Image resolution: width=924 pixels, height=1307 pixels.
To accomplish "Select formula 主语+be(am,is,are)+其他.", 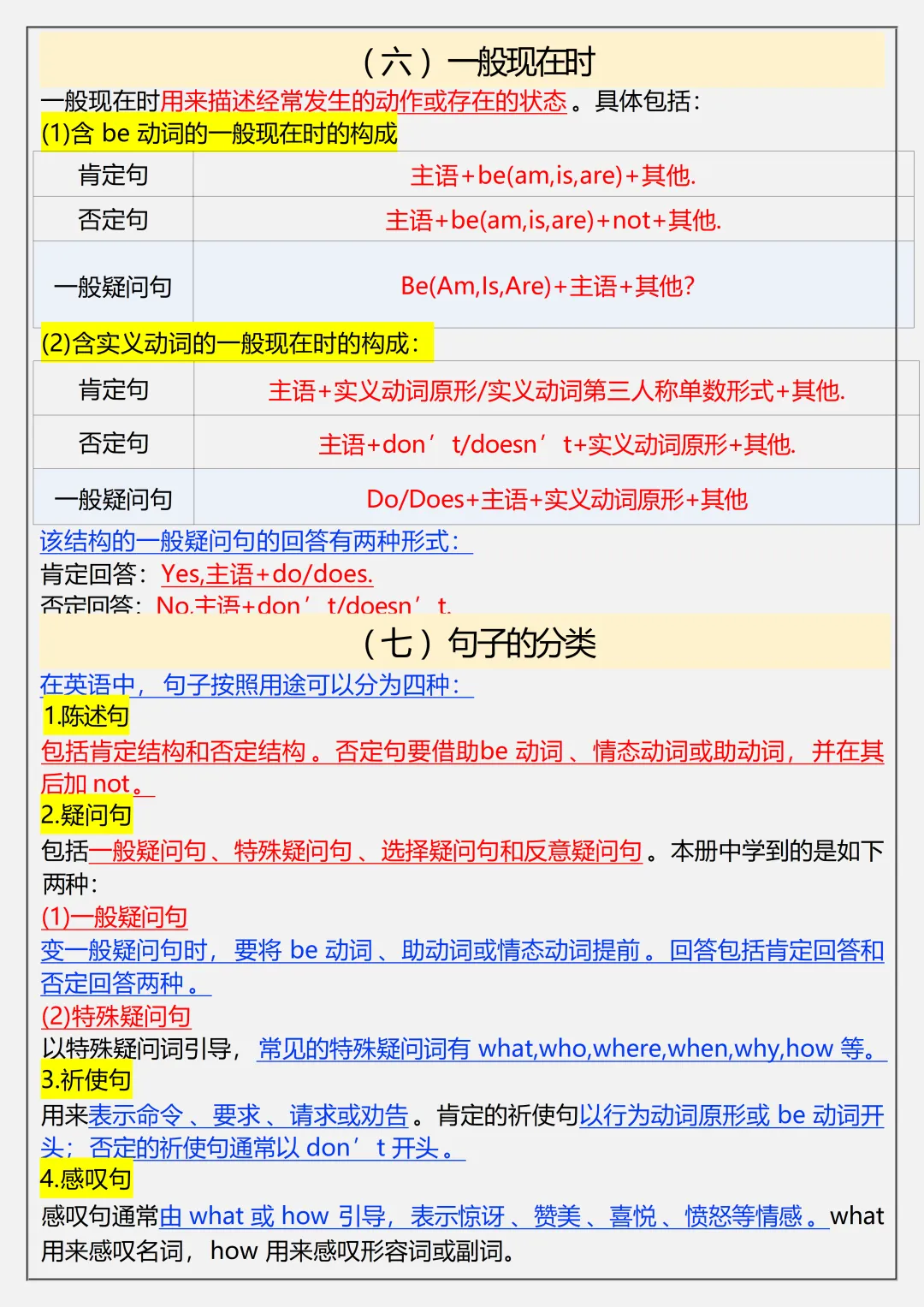I will pyautogui.click(x=554, y=175).
